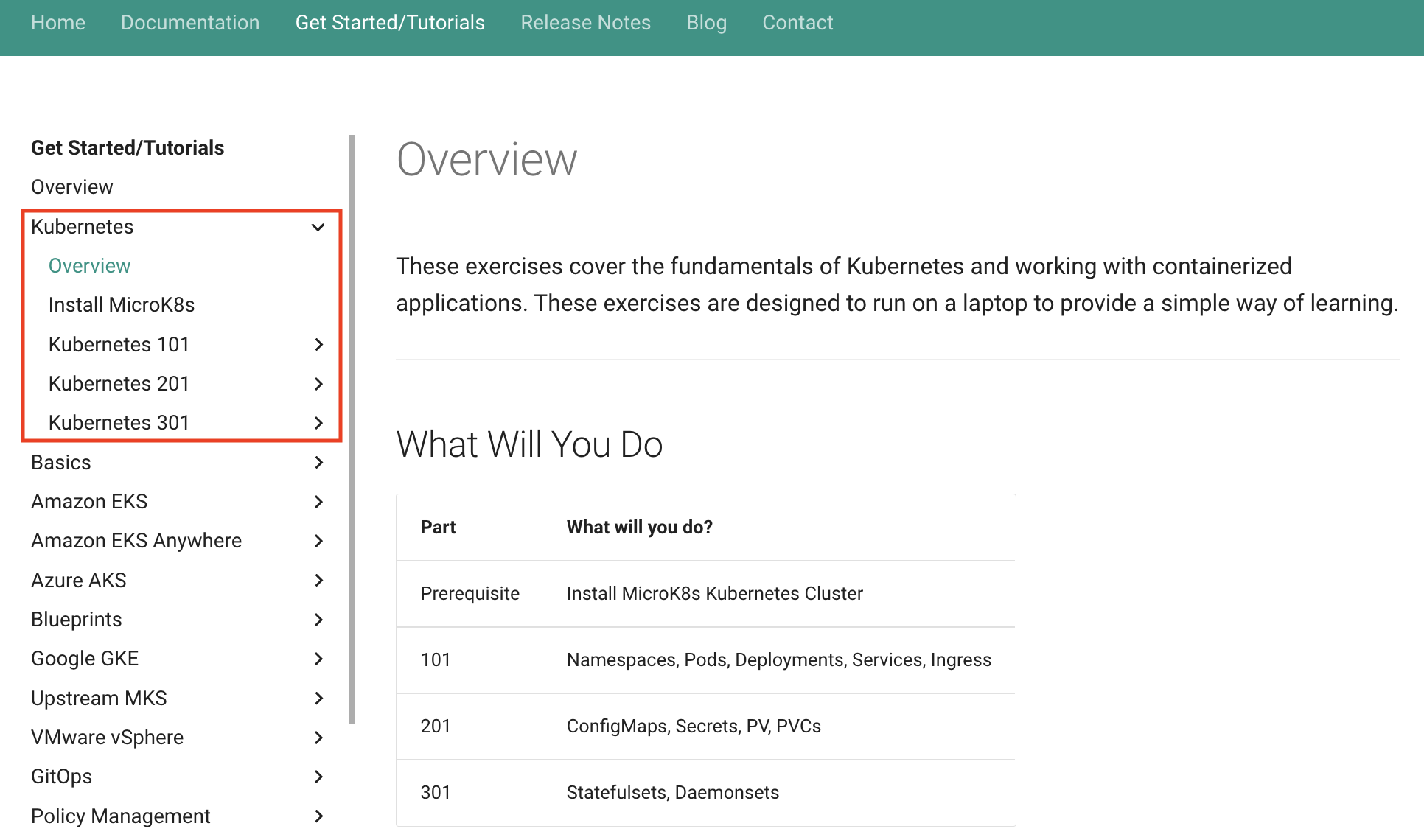
Task: Open the Amazon EKS sidebar section
Action: (x=89, y=502)
